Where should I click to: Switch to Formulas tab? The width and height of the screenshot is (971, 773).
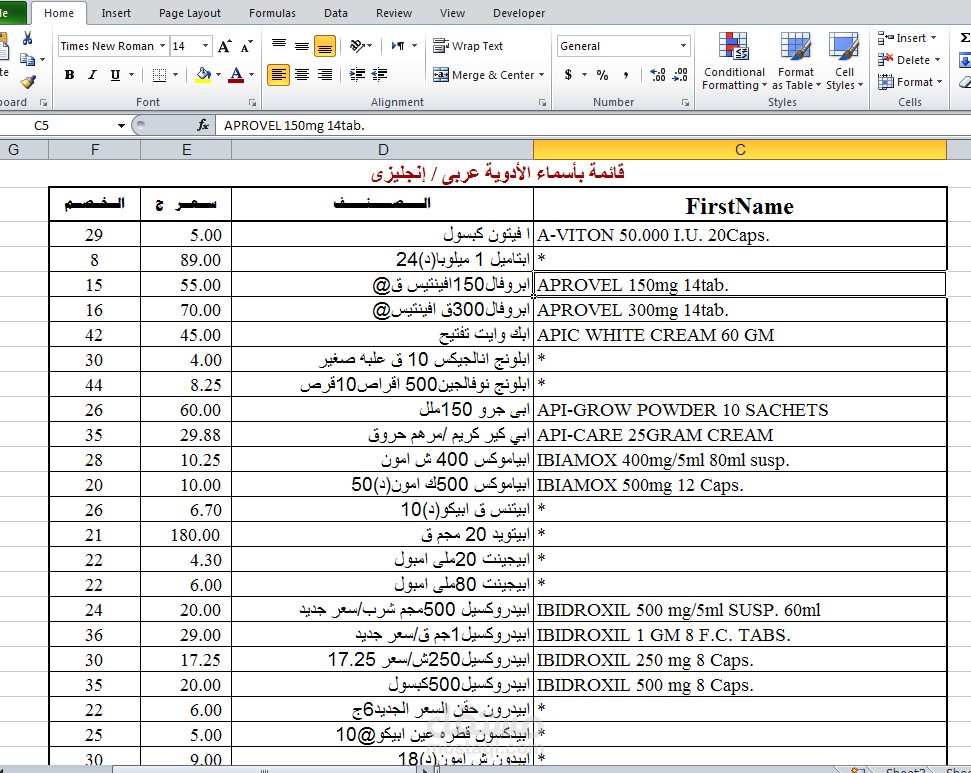click(272, 13)
